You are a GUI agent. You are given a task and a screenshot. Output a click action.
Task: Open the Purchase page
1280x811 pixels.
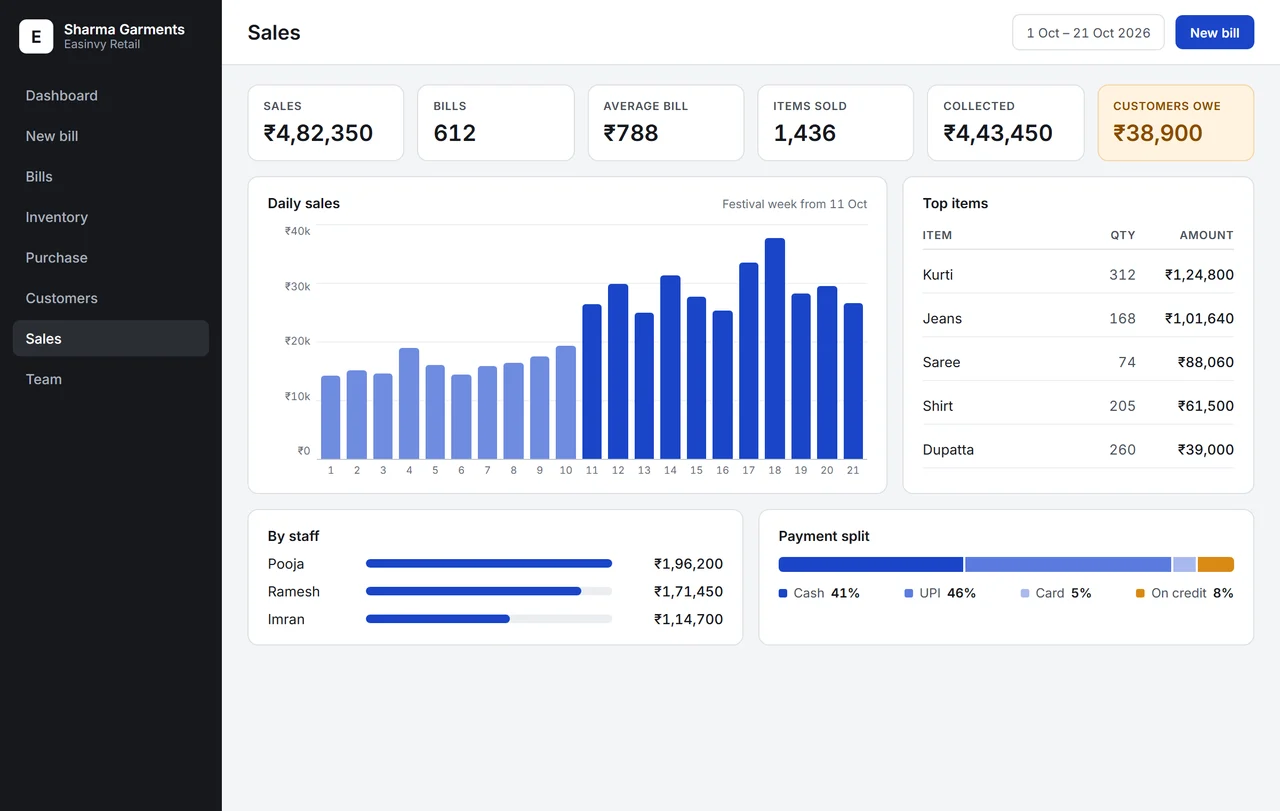(x=110, y=258)
